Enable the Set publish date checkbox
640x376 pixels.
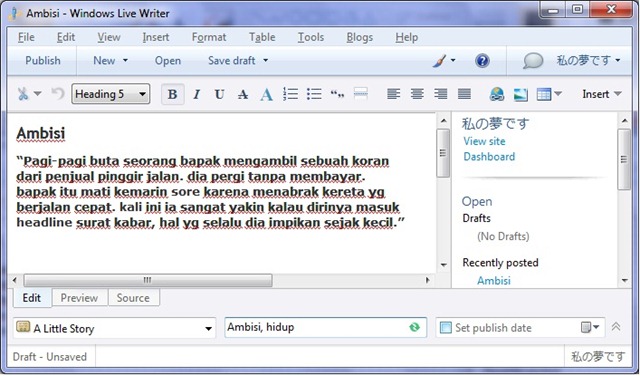[x=446, y=328]
